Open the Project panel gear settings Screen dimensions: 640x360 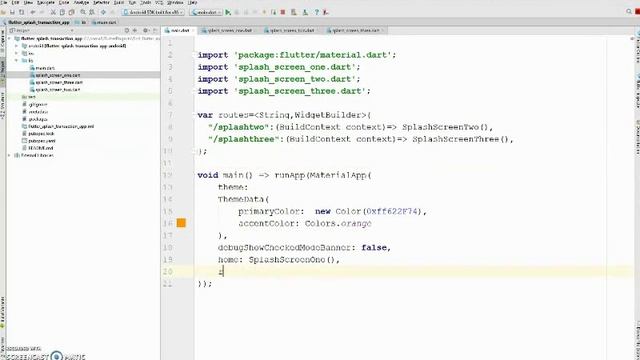146,30
